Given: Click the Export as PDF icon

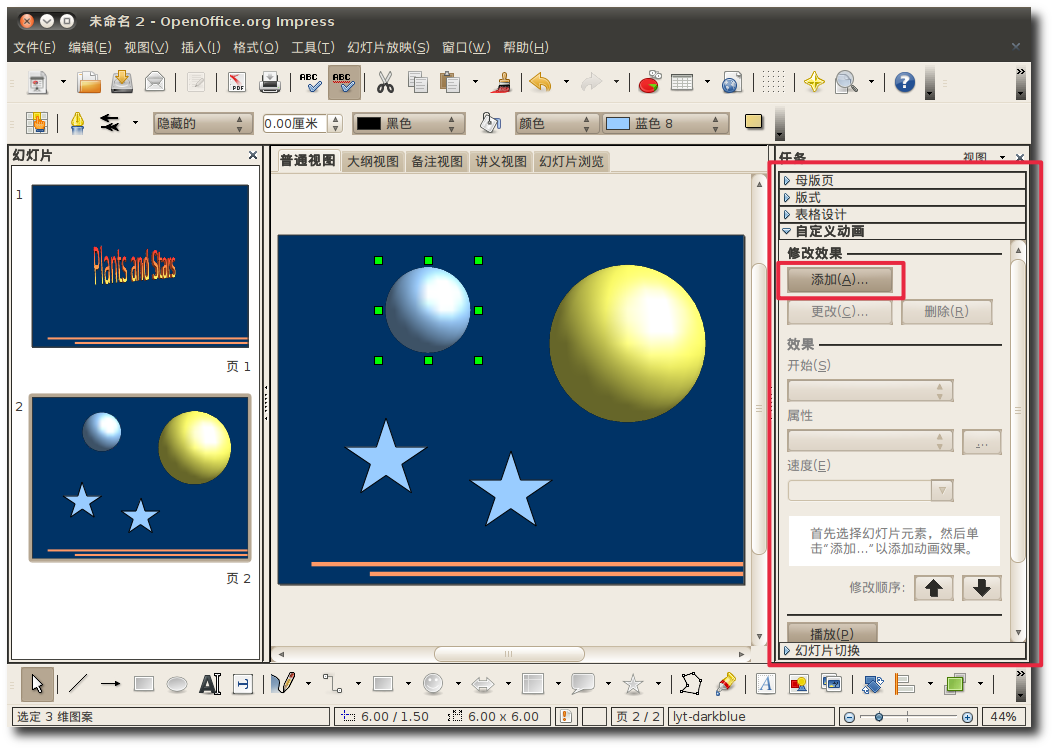Looking at the screenshot, I should 237,83.
